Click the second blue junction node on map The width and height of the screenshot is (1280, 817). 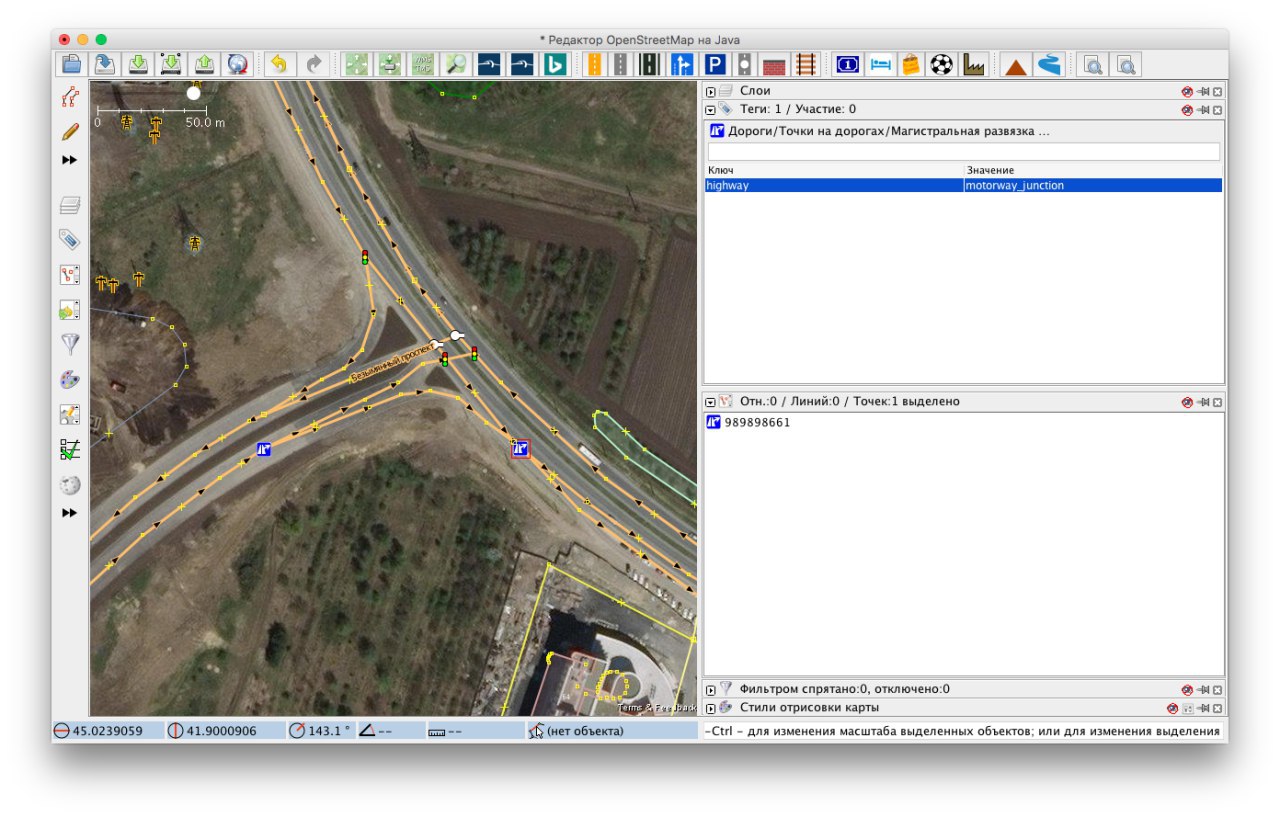point(263,449)
